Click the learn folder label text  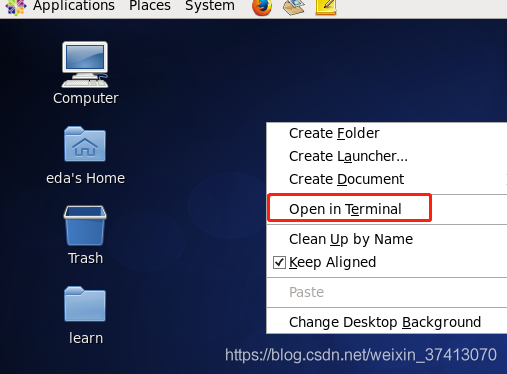tap(86, 338)
